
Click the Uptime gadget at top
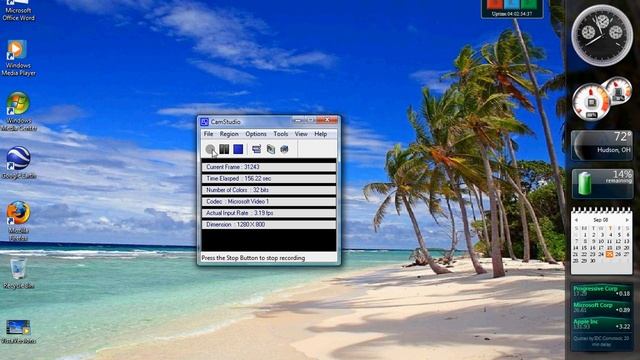point(512,9)
